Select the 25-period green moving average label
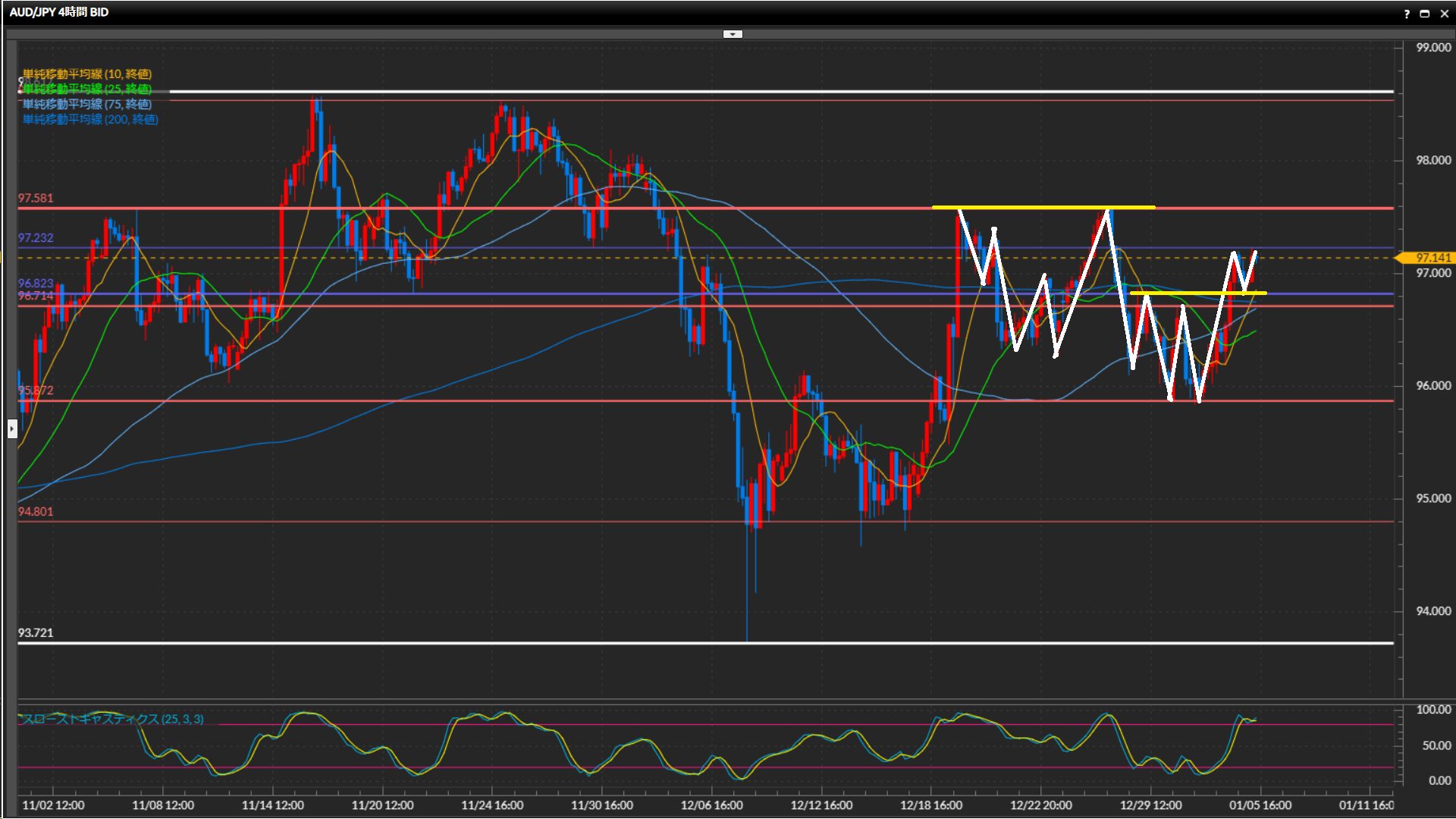Image resolution: width=1456 pixels, height=819 pixels. pyautogui.click(x=87, y=89)
